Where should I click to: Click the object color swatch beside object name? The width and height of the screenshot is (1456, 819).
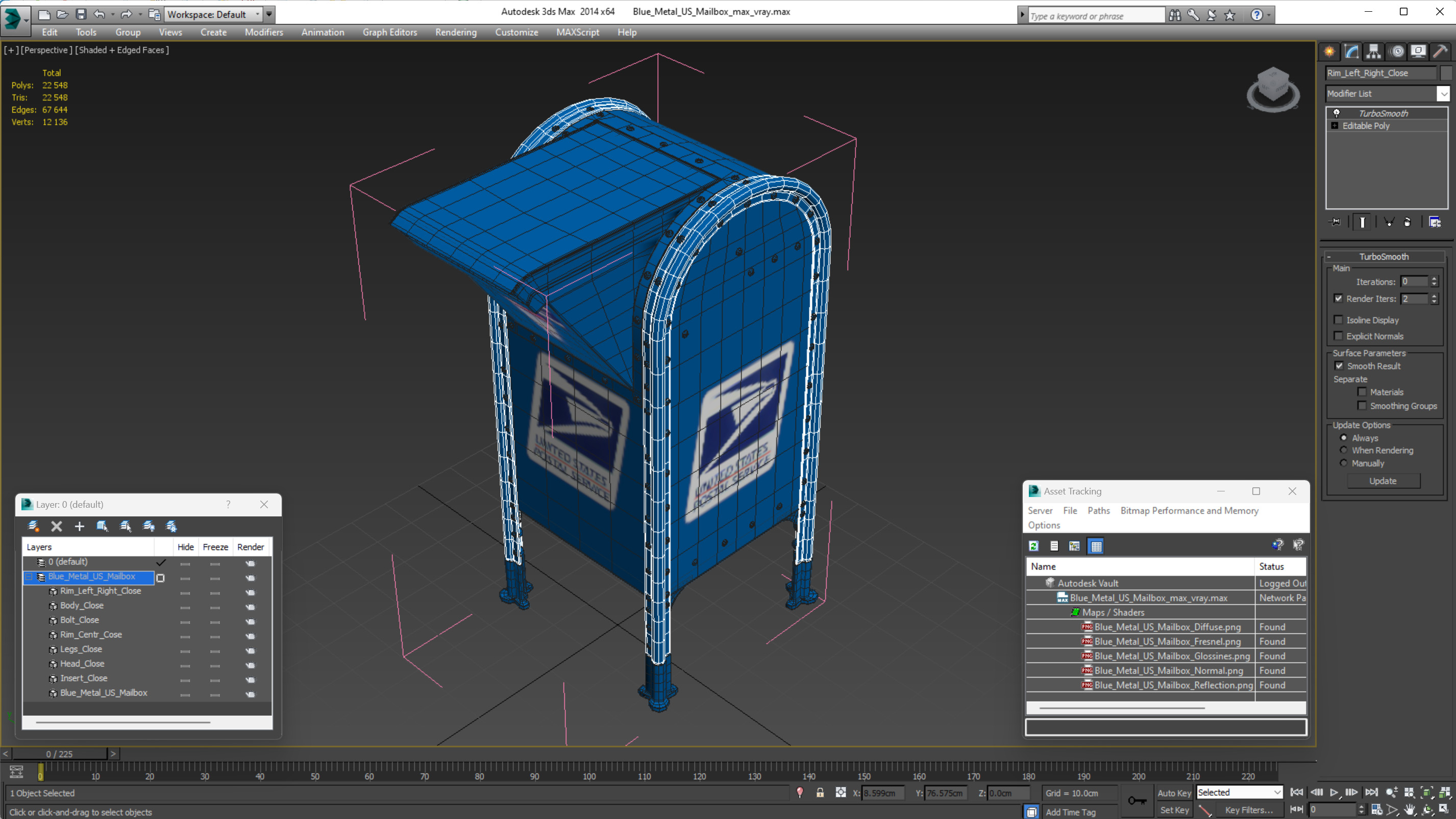[x=1446, y=73]
